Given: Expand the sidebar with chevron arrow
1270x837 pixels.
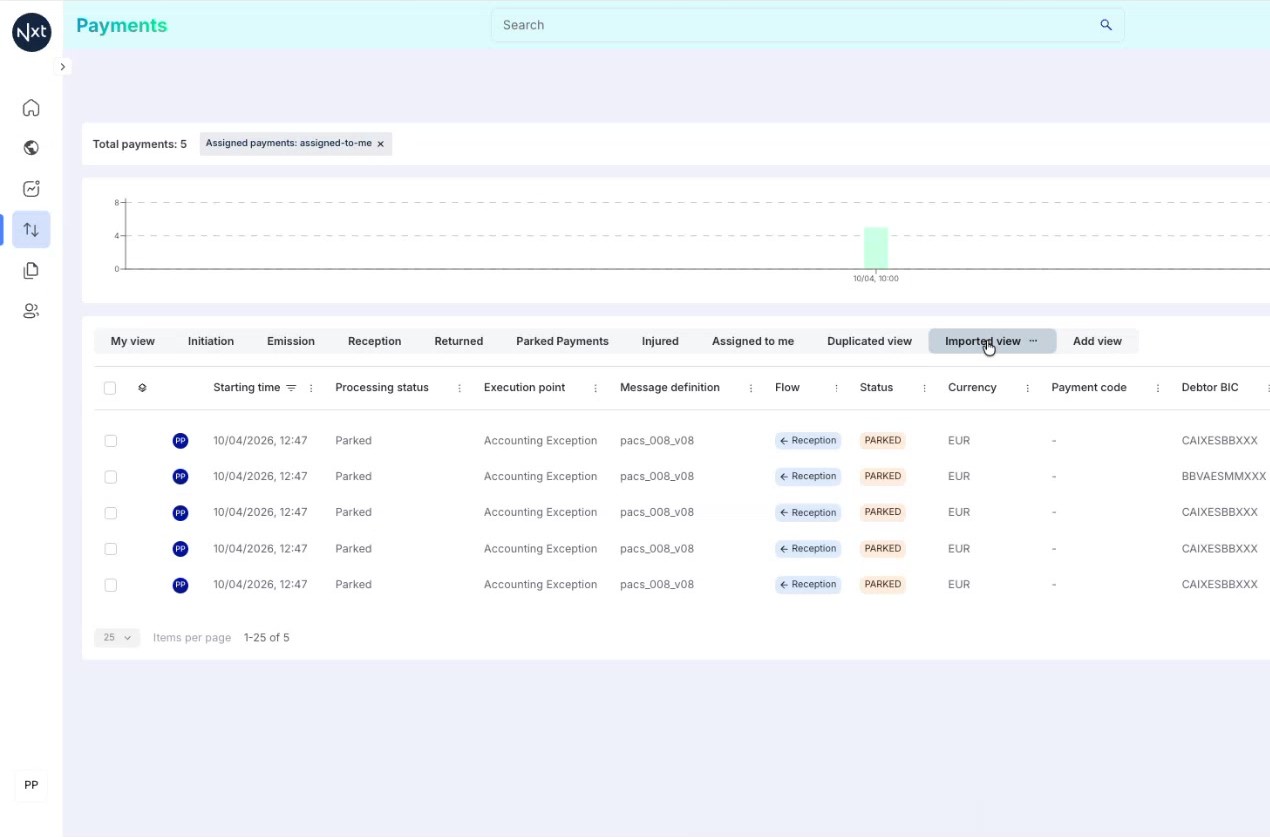Looking at the screenshot, I should click(62, 67).
